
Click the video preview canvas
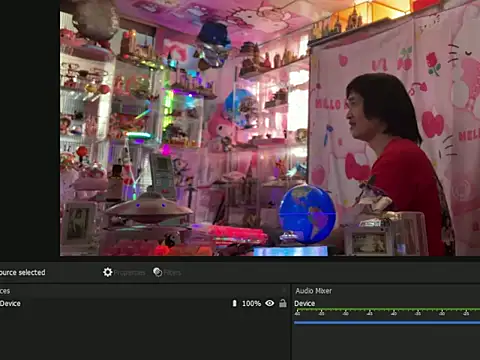(x=270, y=128)
